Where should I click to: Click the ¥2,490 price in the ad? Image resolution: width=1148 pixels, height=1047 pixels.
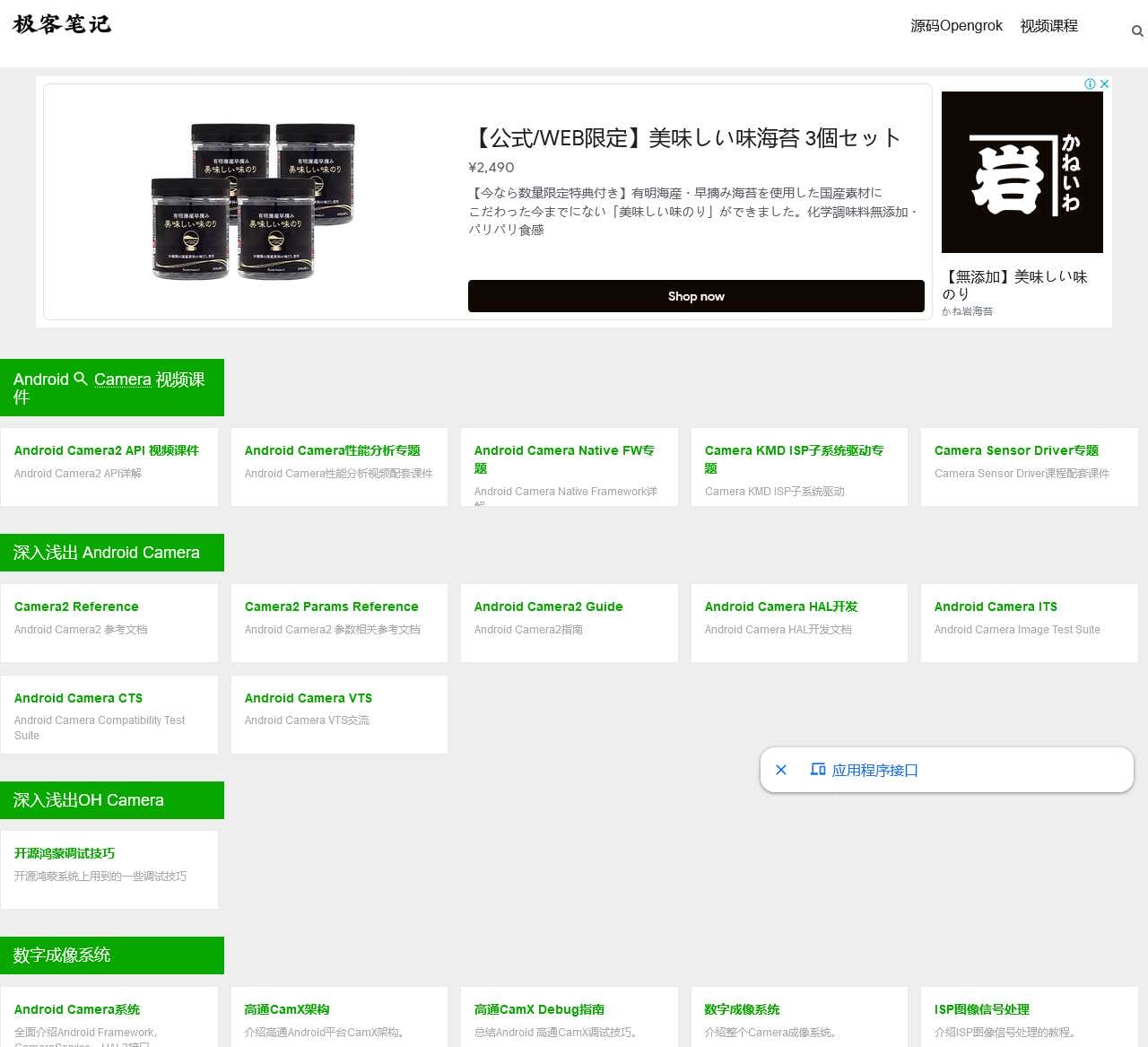click(x=491, y=167)
